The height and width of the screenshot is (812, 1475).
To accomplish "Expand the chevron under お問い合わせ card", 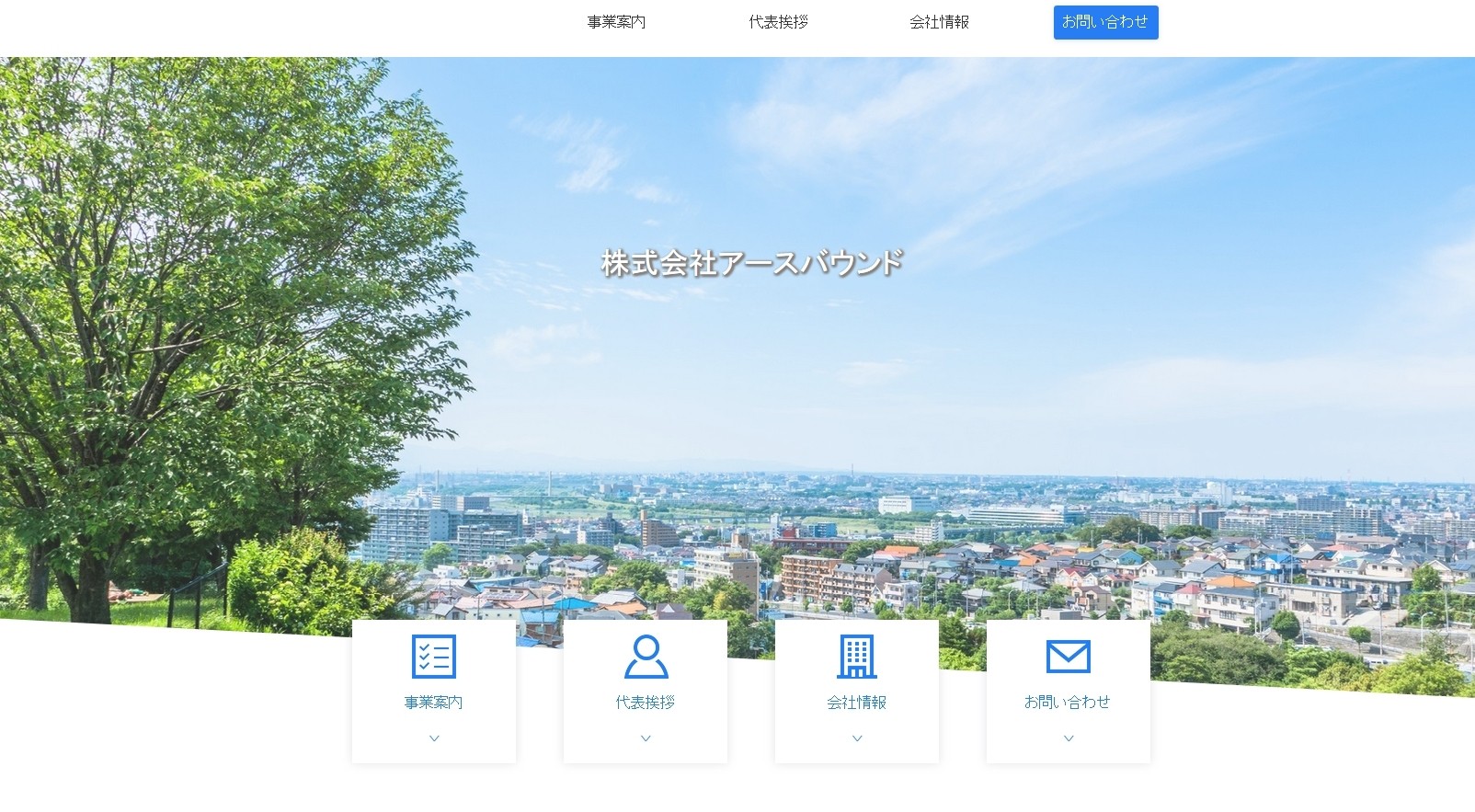I will [1069, 738].
